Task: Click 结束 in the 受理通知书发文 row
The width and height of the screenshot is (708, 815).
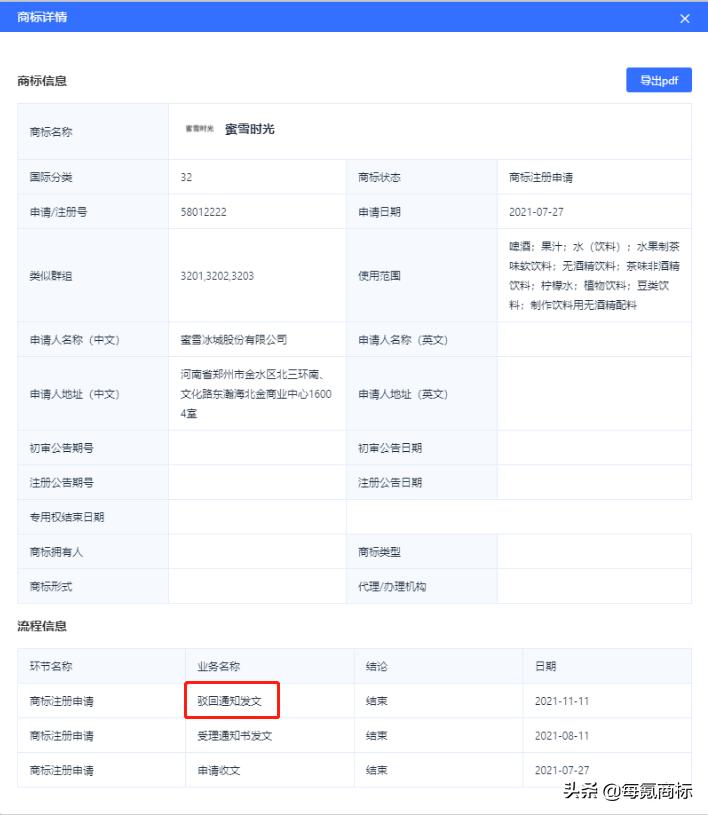Action: [x=376, y=736]
